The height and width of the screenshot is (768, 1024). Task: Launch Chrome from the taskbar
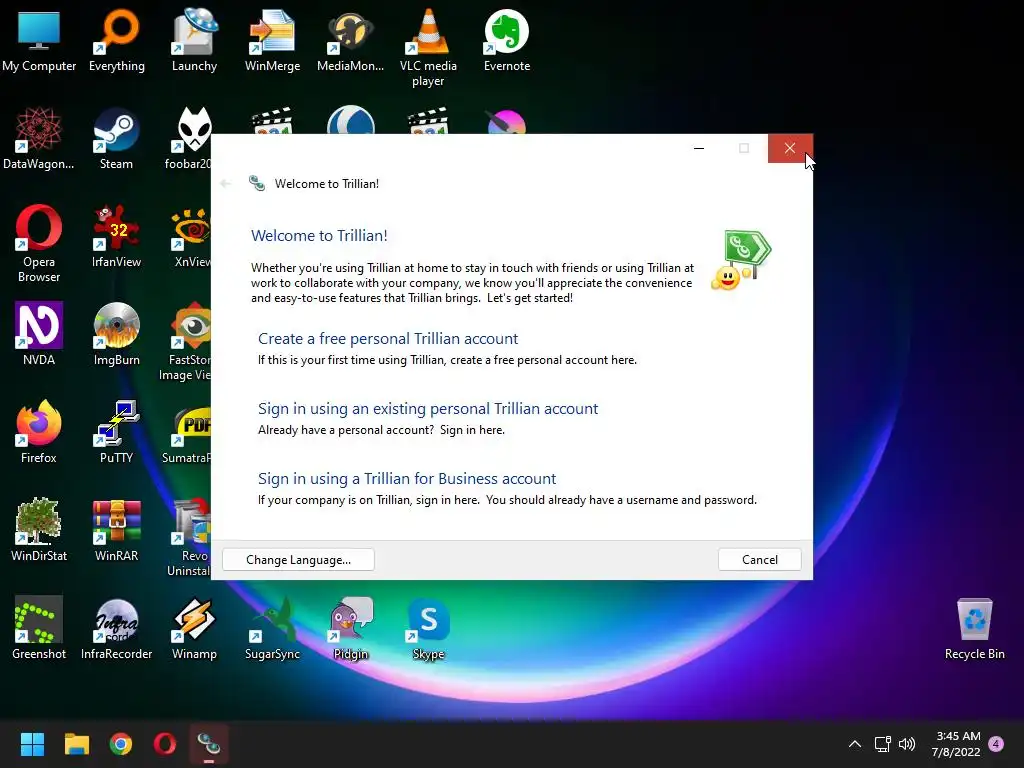click(x=121, y=744)
